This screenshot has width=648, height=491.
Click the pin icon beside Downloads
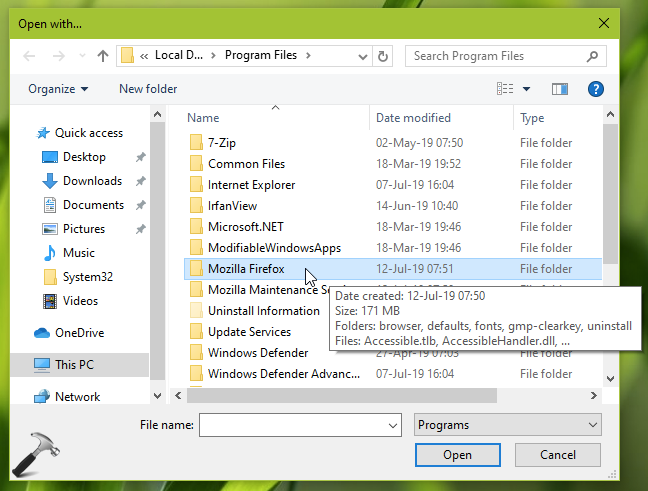click(x=141, y=181)
